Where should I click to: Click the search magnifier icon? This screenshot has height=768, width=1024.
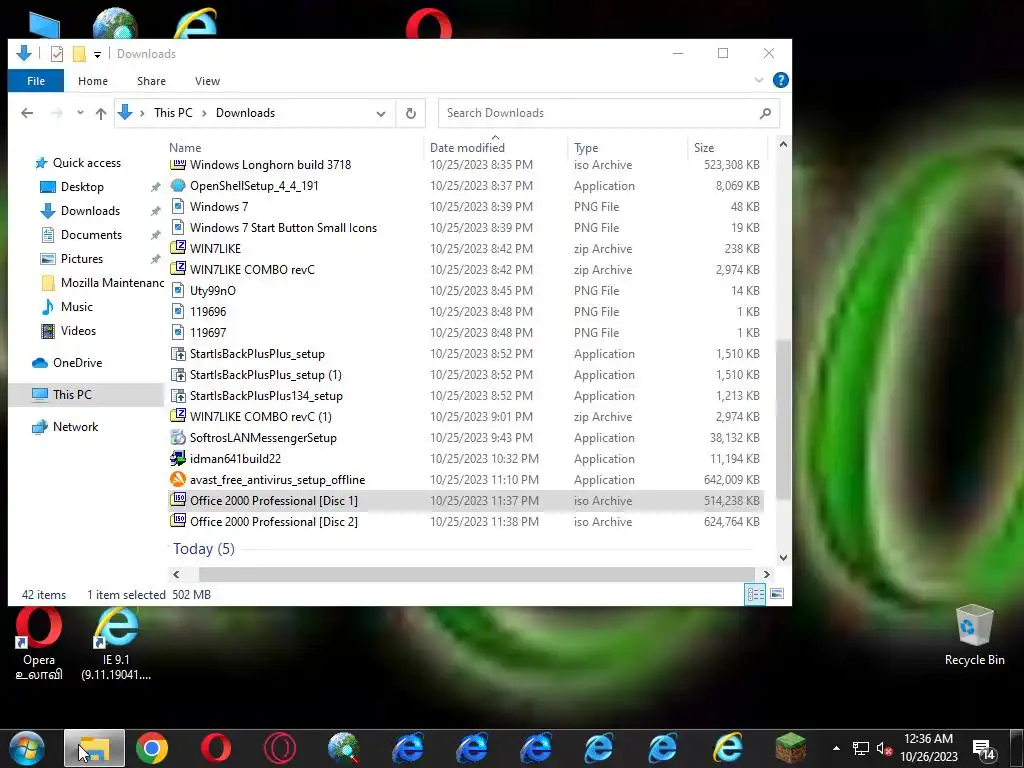tap(765, 113)
